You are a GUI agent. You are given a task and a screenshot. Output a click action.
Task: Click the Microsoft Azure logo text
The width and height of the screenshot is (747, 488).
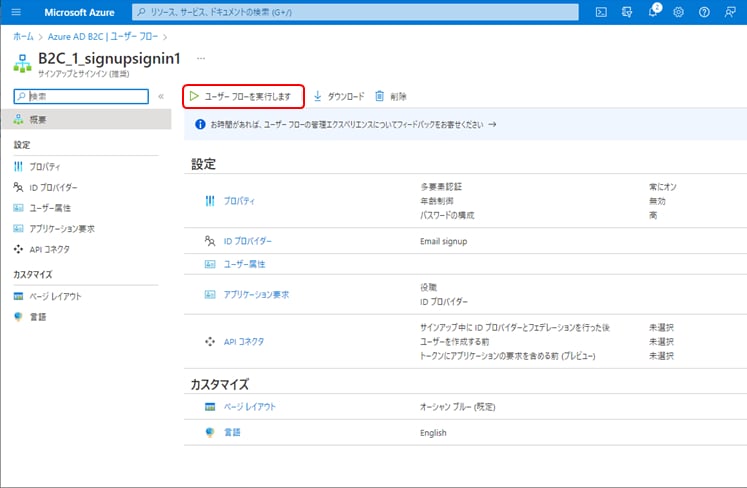click(x=79, y=12)
